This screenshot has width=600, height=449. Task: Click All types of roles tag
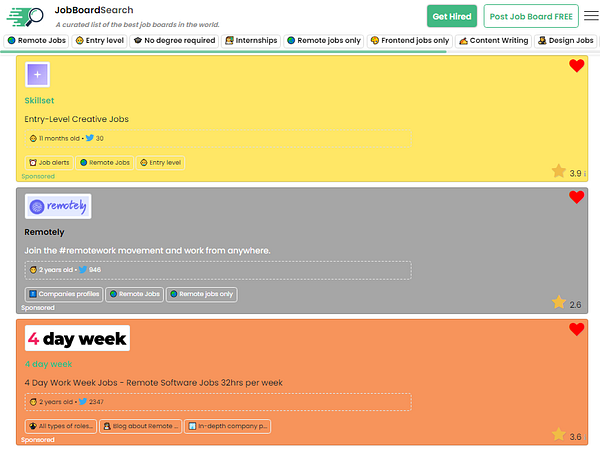click(x=61, y=426)
